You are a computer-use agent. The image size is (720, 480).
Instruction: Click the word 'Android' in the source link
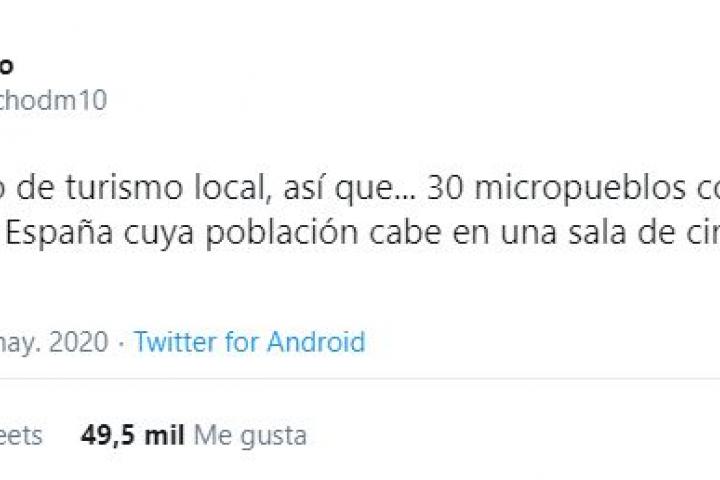[316, 342]
